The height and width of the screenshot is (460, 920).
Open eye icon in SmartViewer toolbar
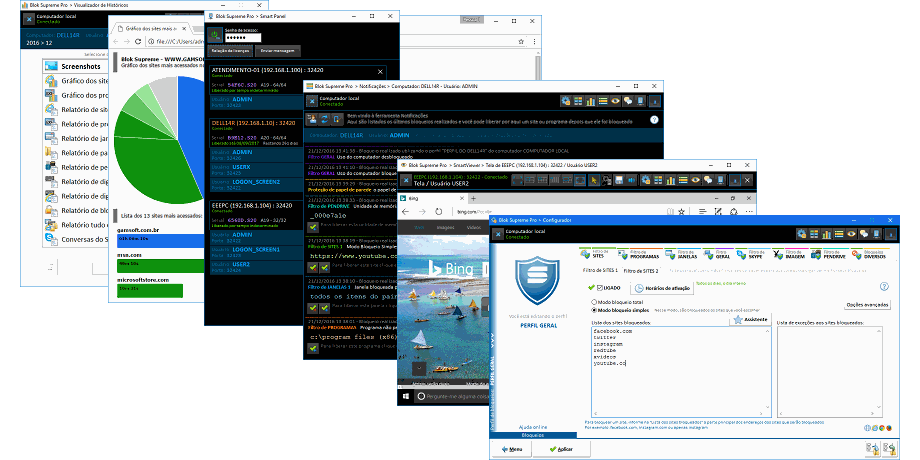696,180
